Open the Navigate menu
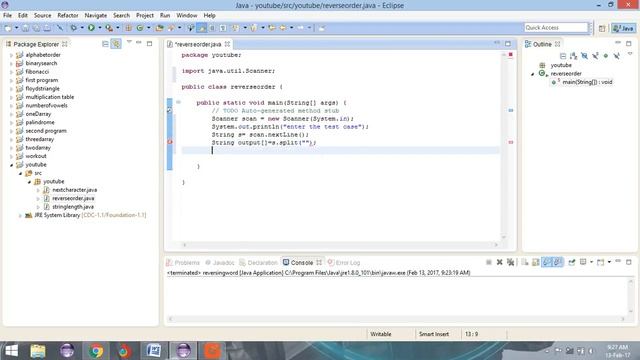The image size is (640, 360). click(x=96, y=15)
